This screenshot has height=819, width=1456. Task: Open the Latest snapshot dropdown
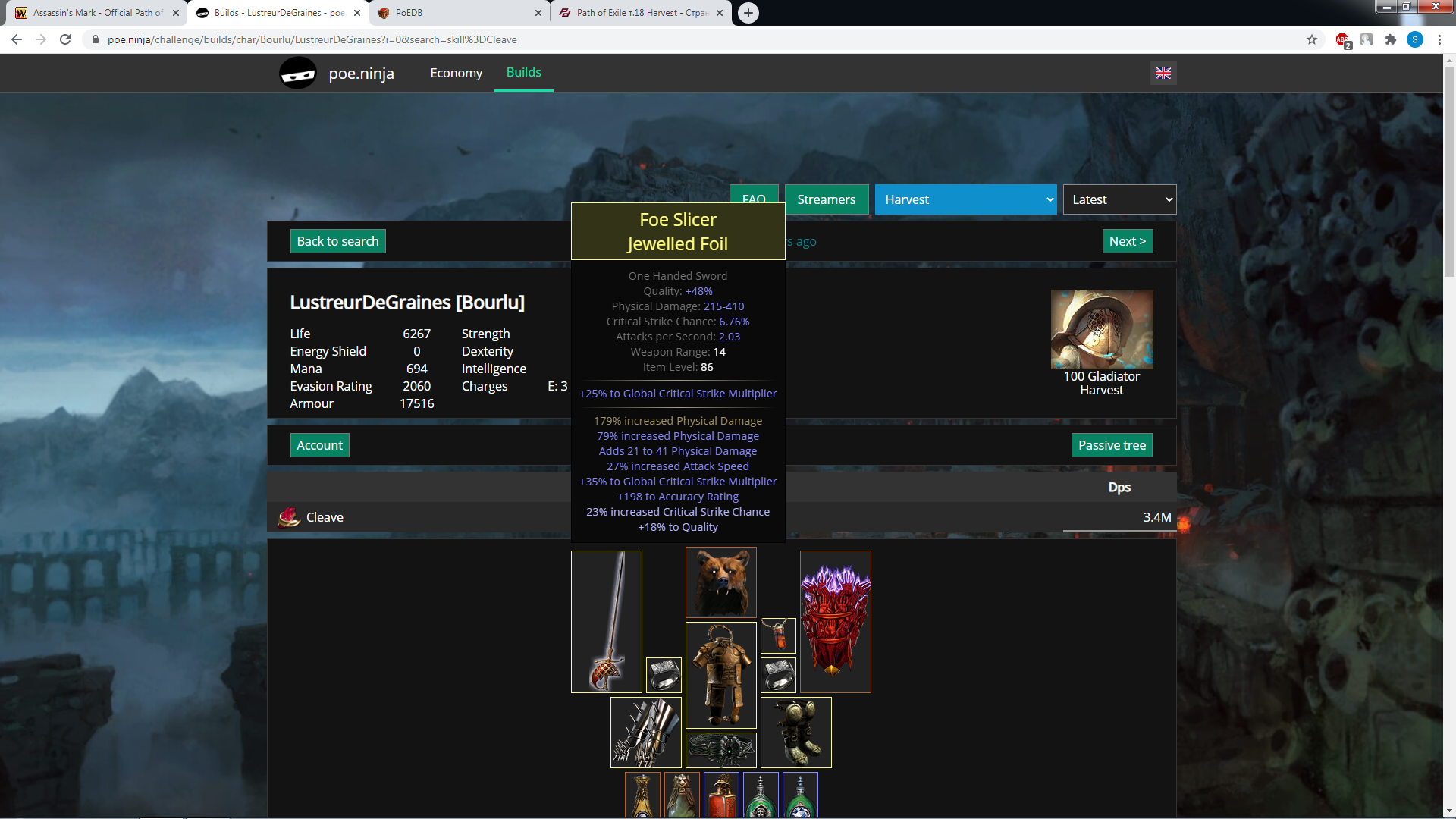pyautogui.click(x=1119, y=199)
